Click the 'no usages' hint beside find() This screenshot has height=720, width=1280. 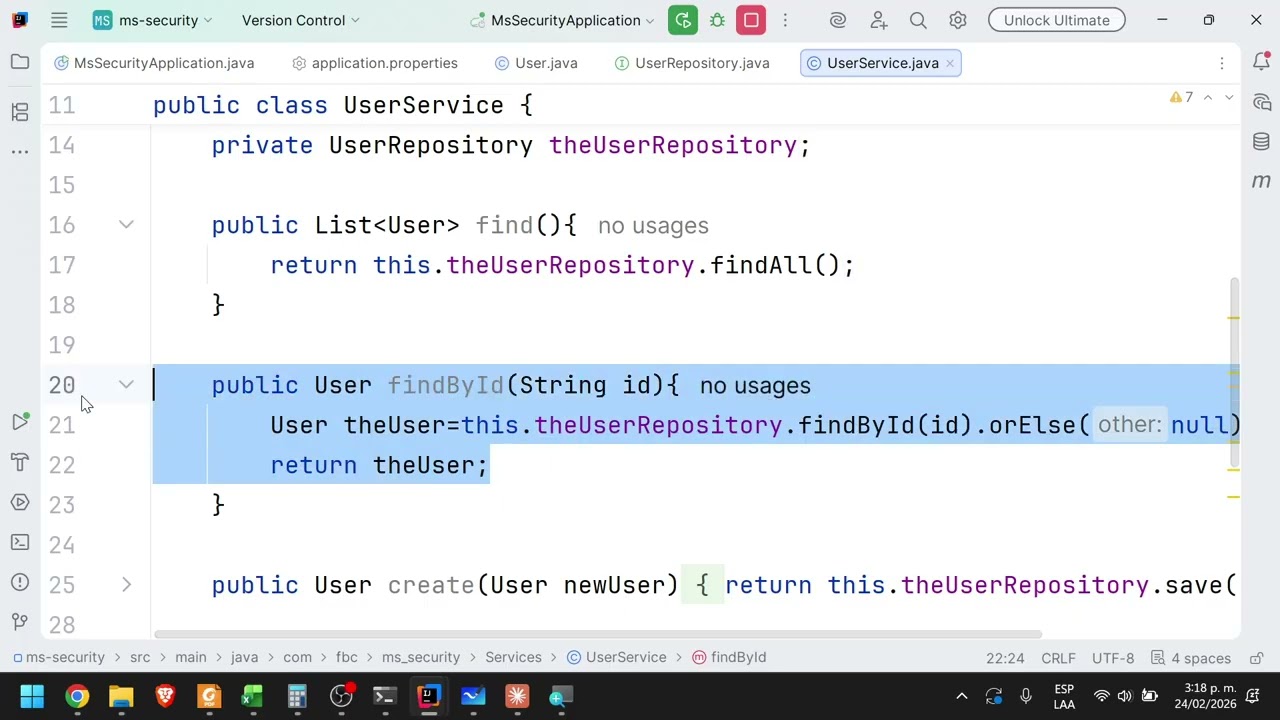click(653, 226)
